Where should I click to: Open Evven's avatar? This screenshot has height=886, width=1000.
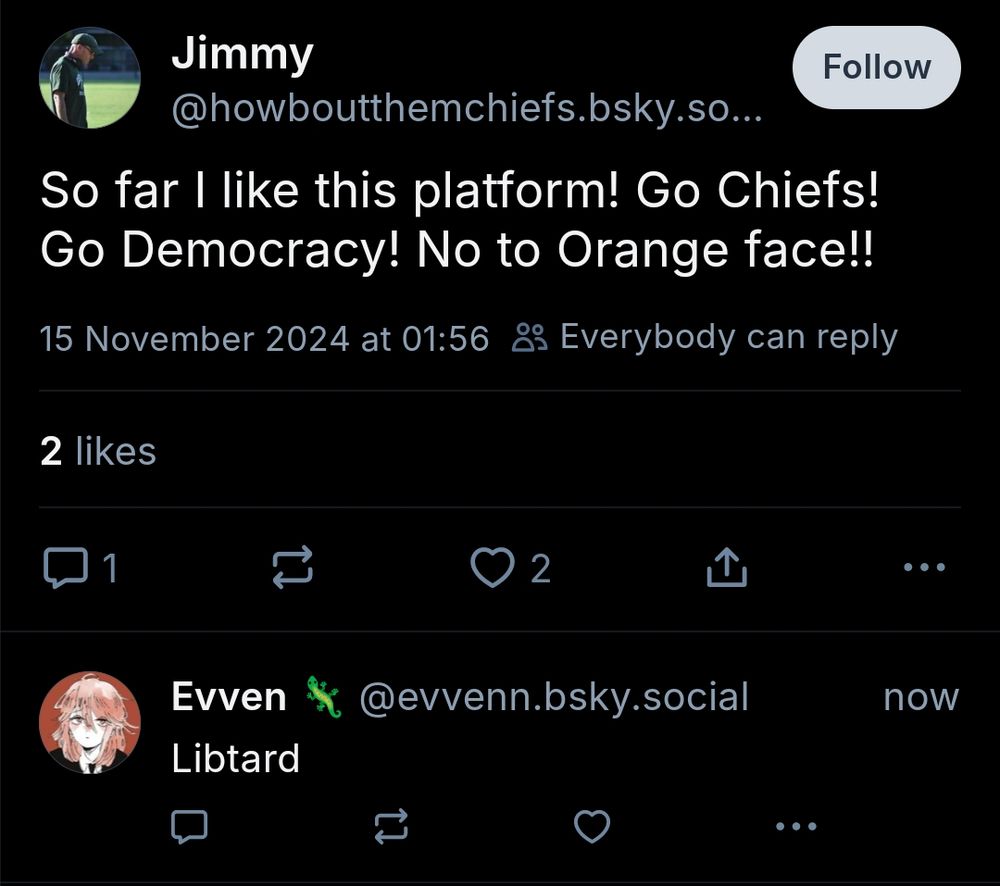[x=89, y=722]
